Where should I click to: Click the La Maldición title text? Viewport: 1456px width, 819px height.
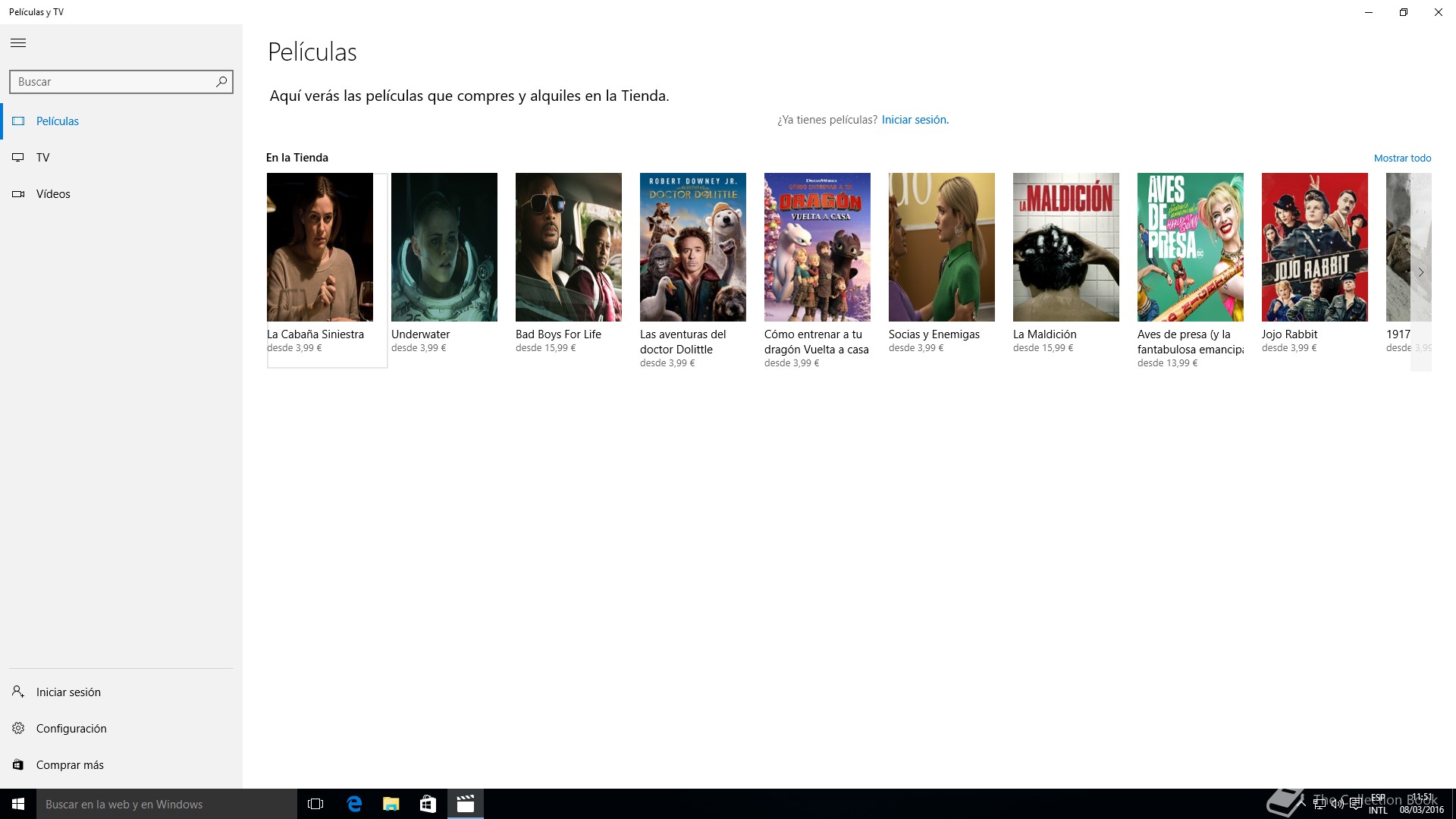(1045, 334)
